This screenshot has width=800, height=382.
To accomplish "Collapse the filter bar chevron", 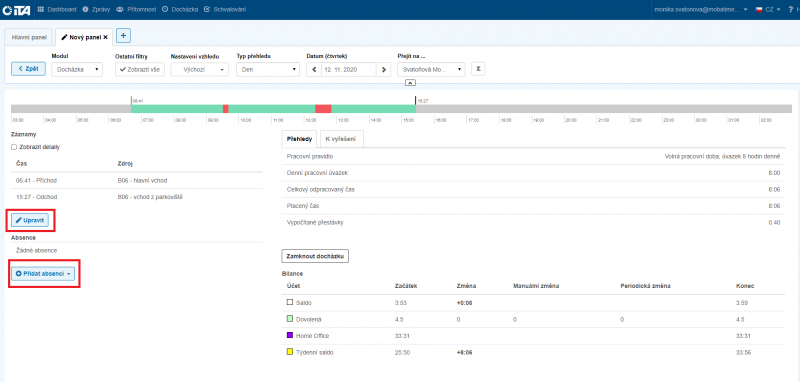I will [x=411, y=83].
